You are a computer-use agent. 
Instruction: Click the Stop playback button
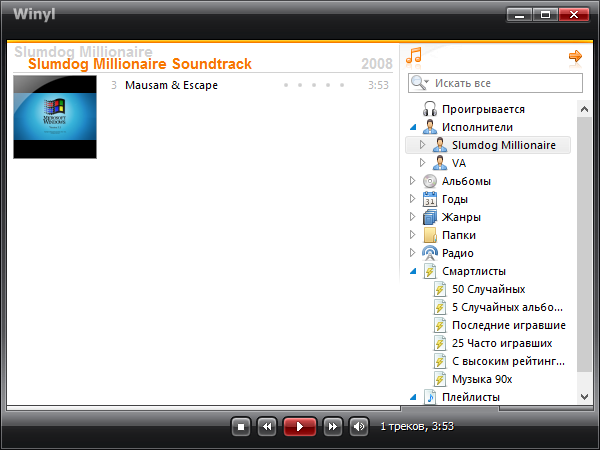tap(241, 426)
